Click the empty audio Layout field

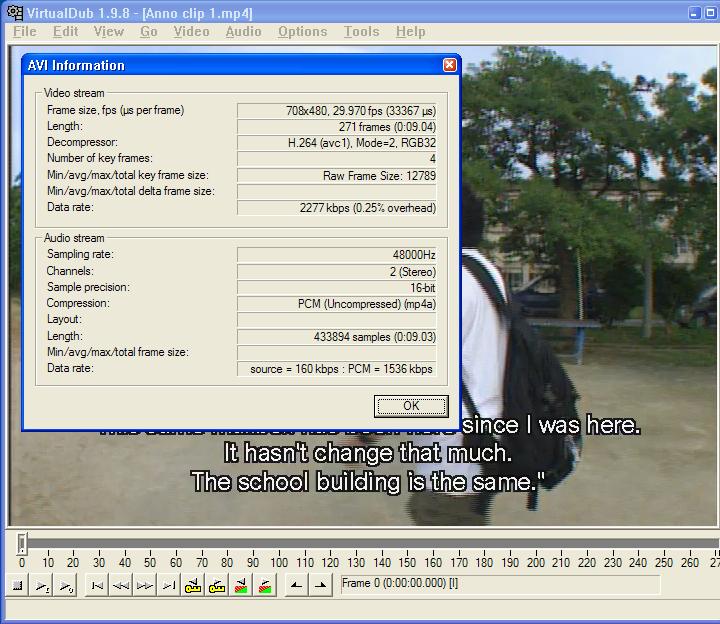[x=336, y=320]
